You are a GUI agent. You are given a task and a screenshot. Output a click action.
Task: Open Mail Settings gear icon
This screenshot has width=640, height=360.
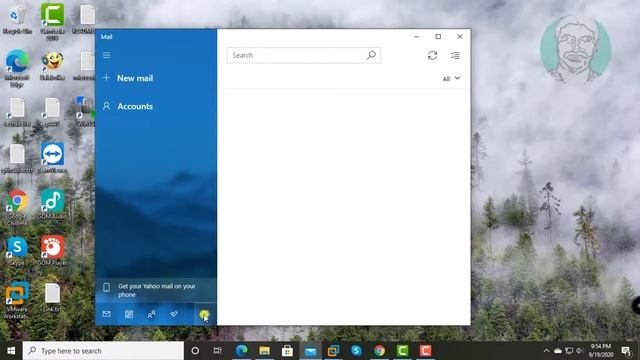[x=204, y=314]
